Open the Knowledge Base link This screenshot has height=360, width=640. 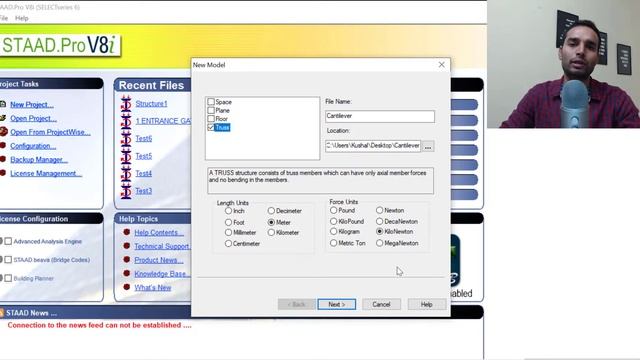click(162, 274)
